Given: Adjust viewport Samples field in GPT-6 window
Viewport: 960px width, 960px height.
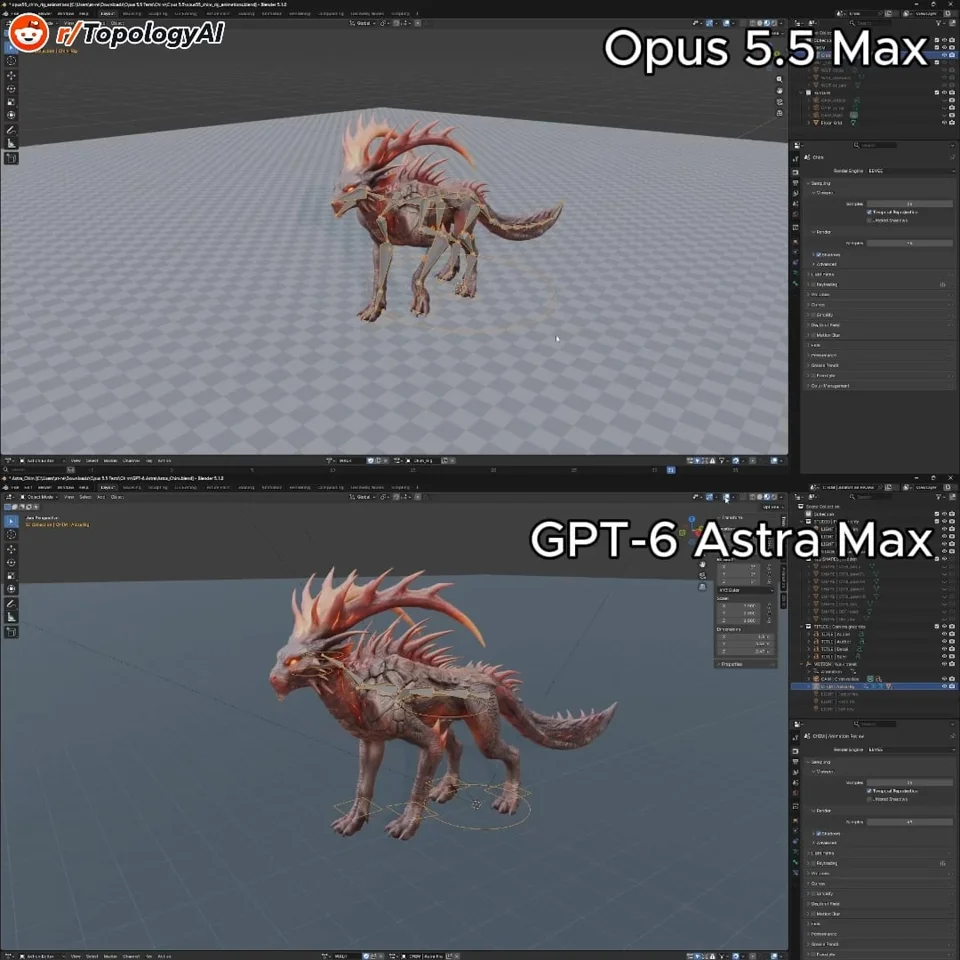Looking at the screenshot, I should pyautogui.click(x=910, y=782).
